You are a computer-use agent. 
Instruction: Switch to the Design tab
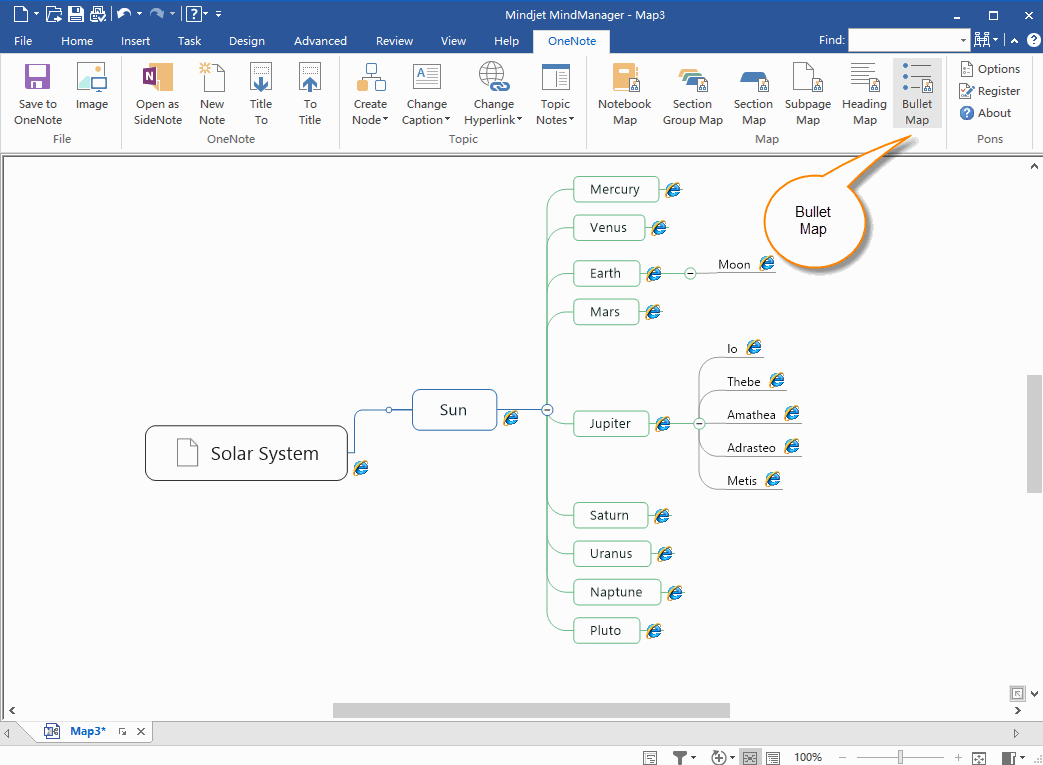(x=247, y=41)
